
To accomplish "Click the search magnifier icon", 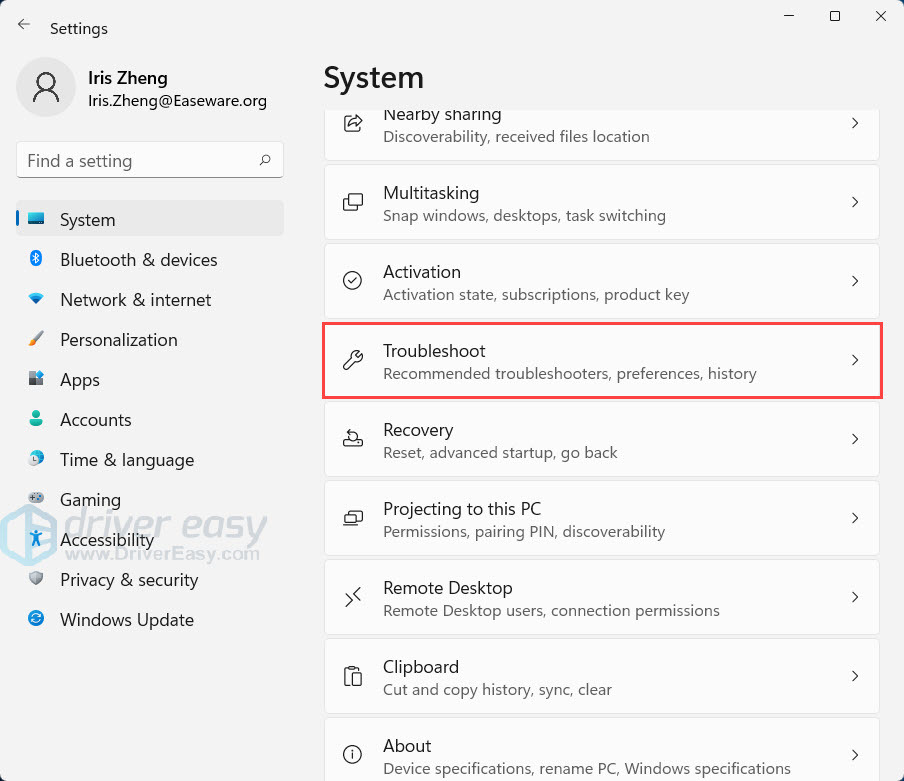I will coord(265,160).
